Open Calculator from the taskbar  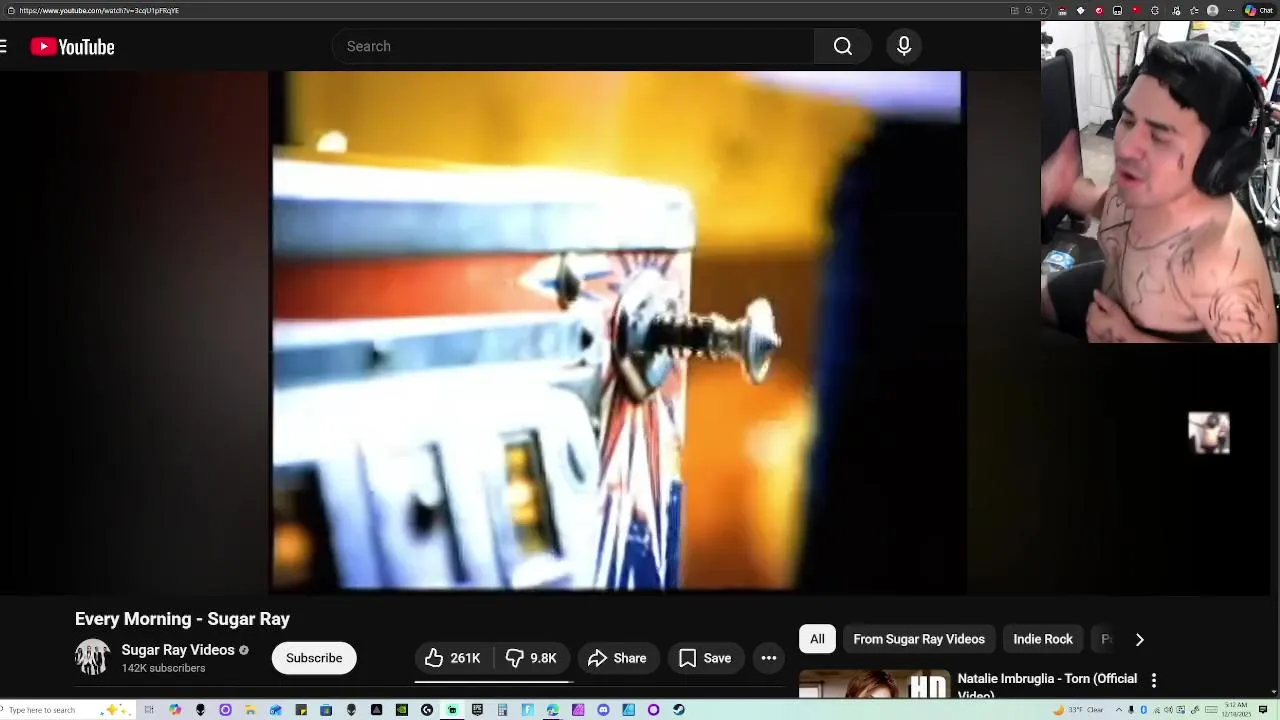click(502, 710)
